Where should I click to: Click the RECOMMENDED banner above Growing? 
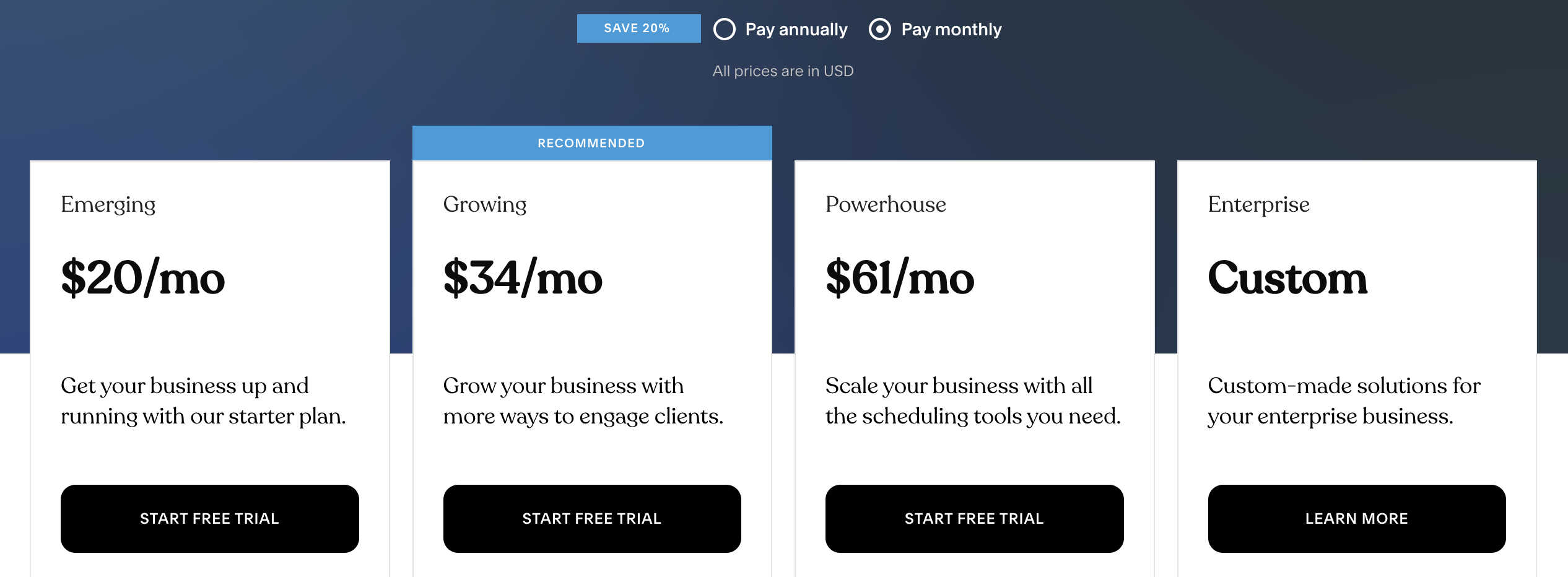click(x=591, y=143)
